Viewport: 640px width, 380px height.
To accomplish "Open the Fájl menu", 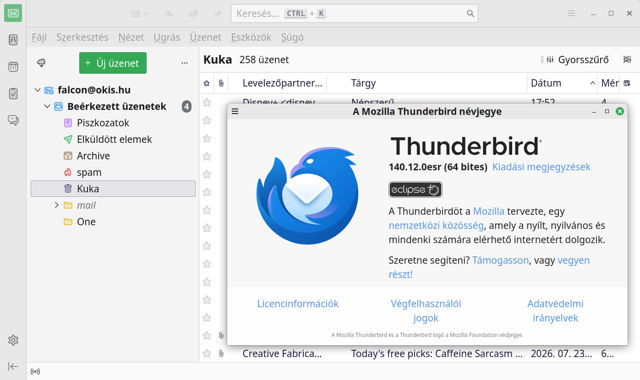I will click(x=39, y=37).
